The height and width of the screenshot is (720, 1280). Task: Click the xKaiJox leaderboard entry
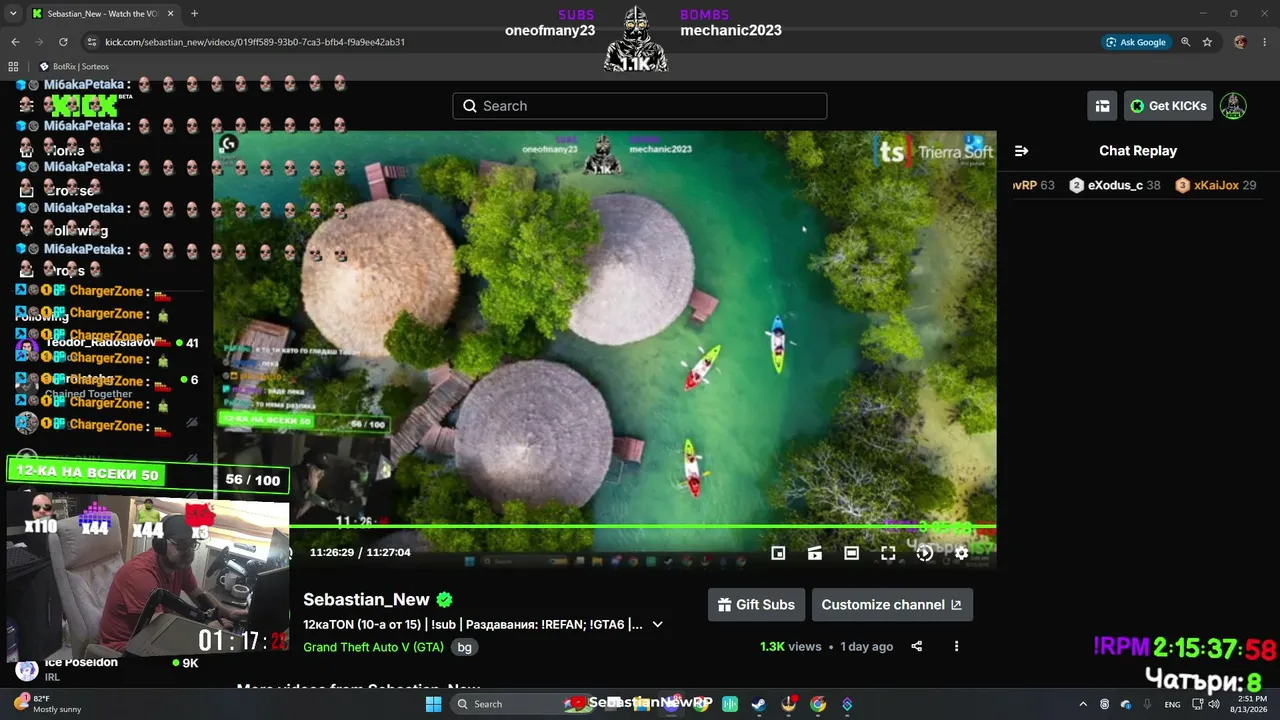coord(1215,185)
